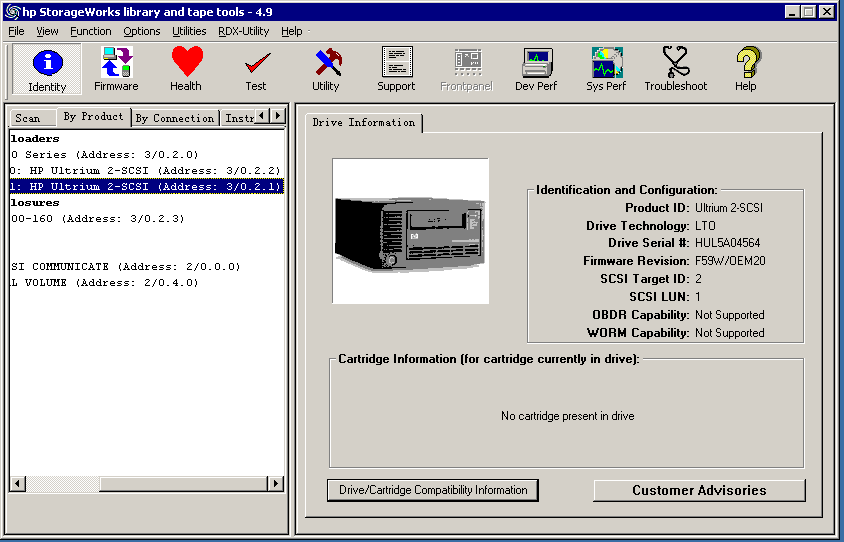Viewport: 844px width, 542px height.
Task: Click the Drive Technology value LTO
Action: click(x=705, y=226)
